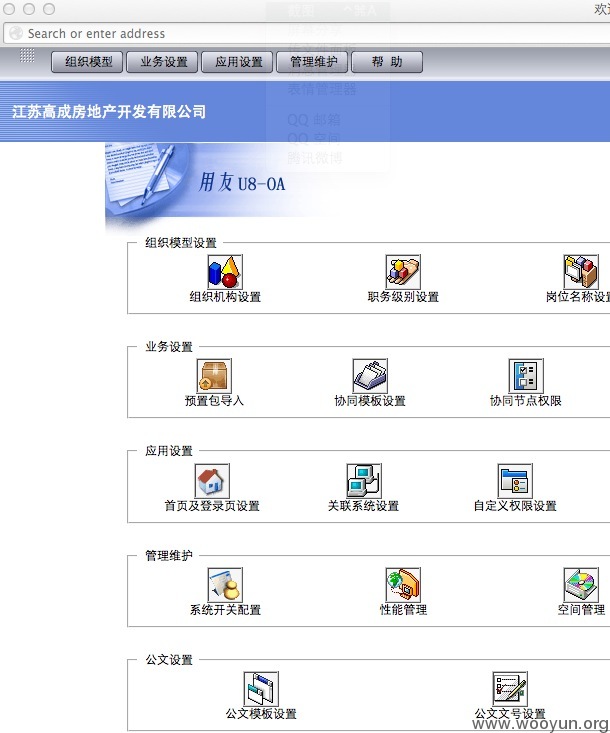The height and width of the screenshot is (733, 610).
Task: Open the 应用设置 menu
Action: coord(237,62)
